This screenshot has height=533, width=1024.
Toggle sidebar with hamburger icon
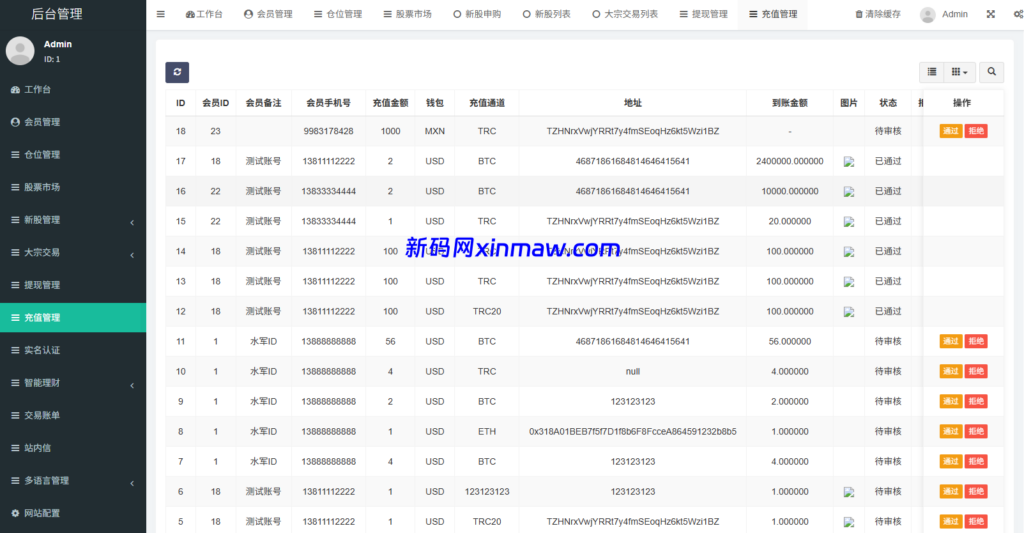pos(161,14)
